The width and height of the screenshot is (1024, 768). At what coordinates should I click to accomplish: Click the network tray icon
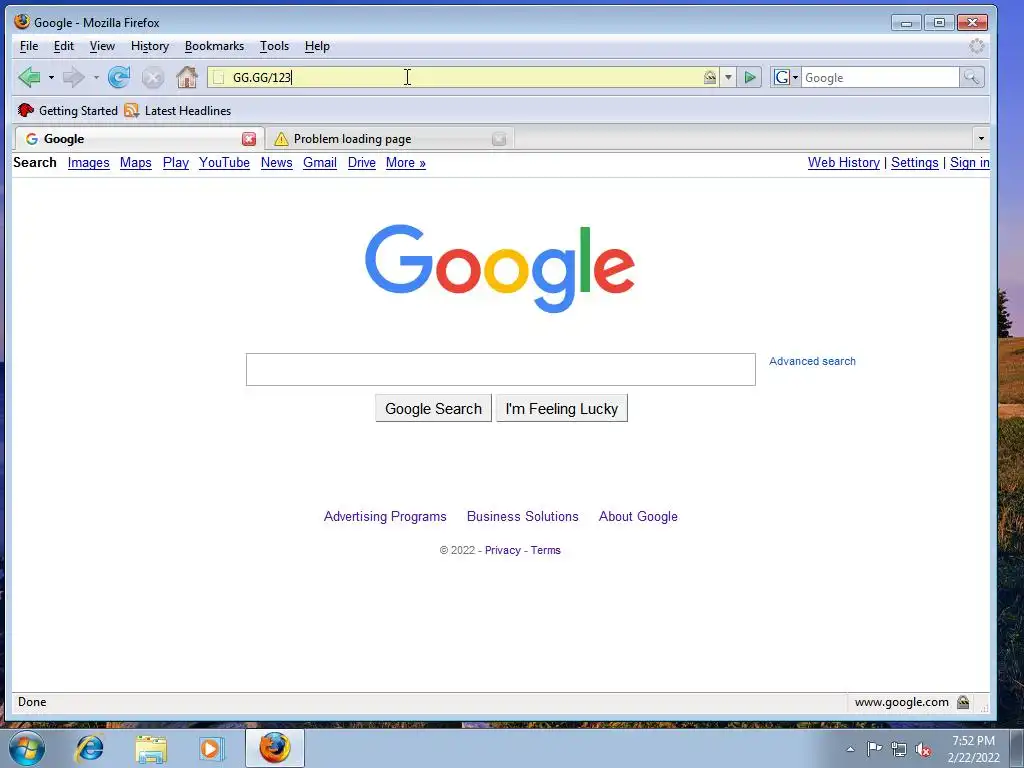coord(899,749)
